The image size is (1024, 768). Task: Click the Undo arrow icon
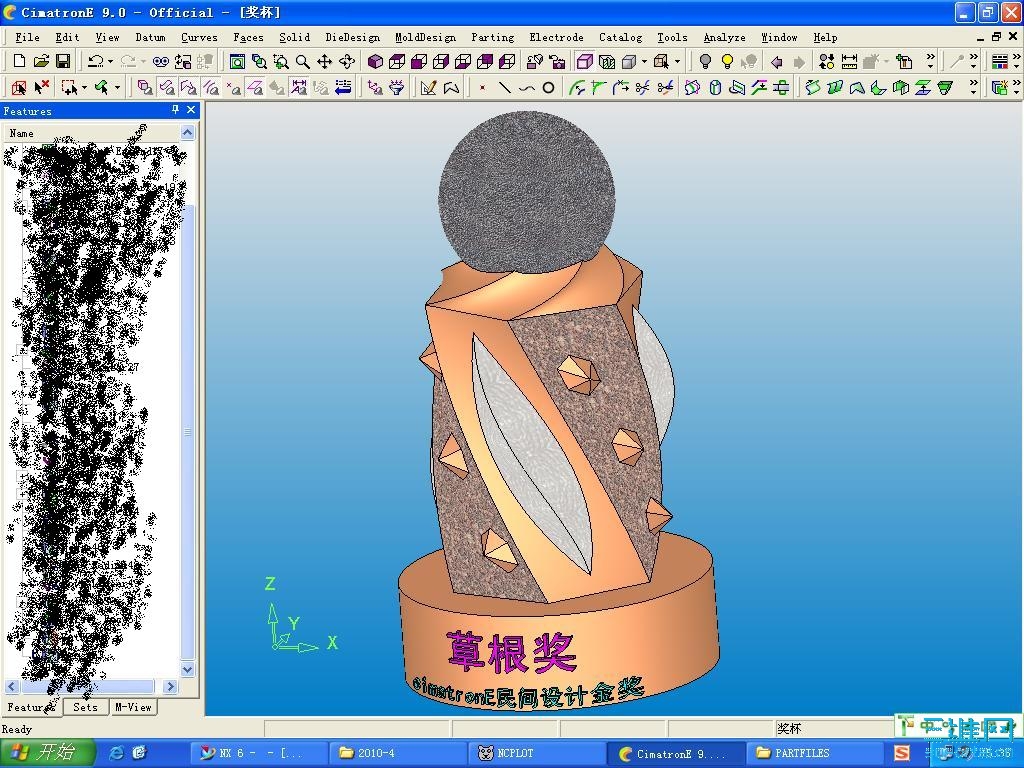click(95, 61)
